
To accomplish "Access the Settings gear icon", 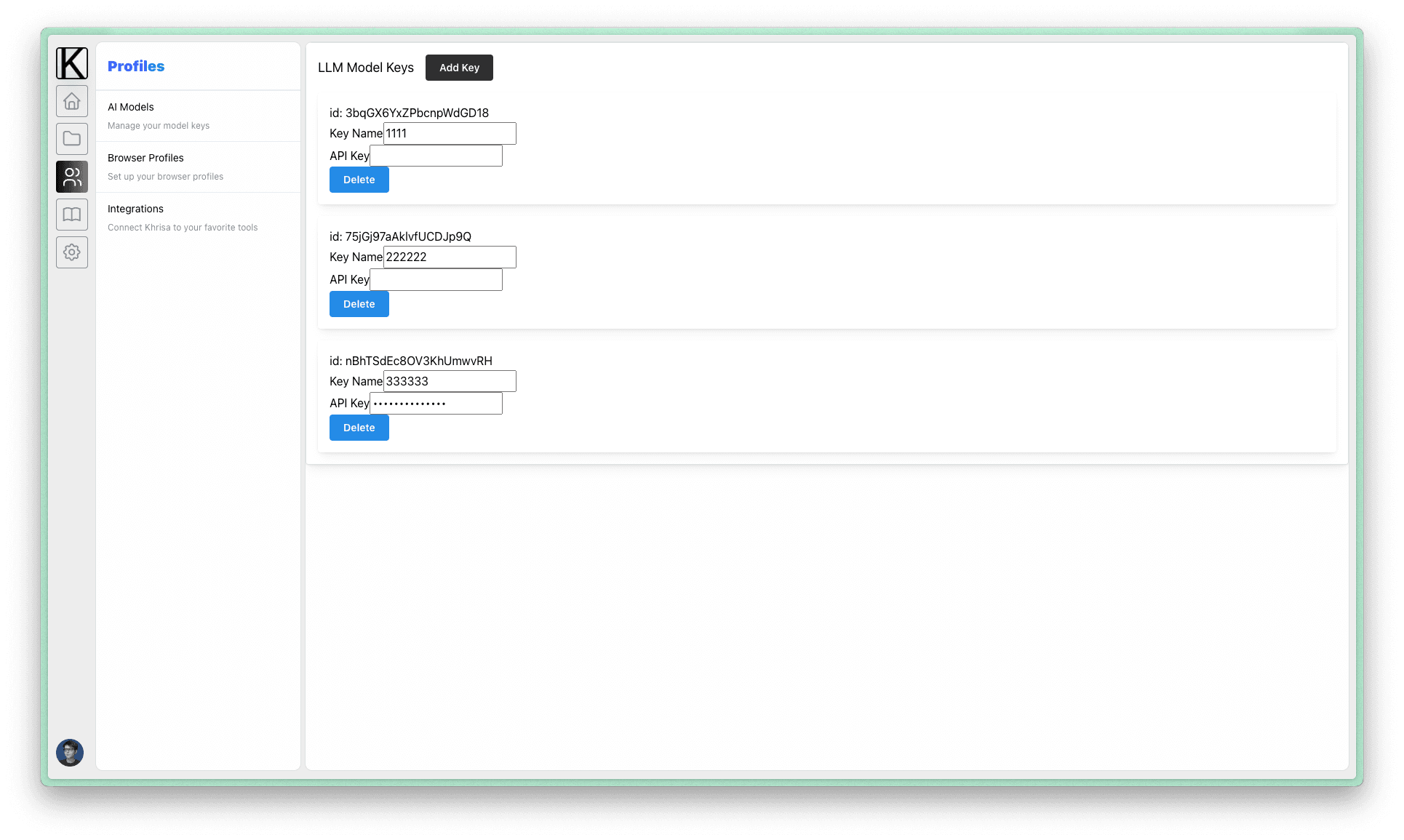I will coord(72,252).
